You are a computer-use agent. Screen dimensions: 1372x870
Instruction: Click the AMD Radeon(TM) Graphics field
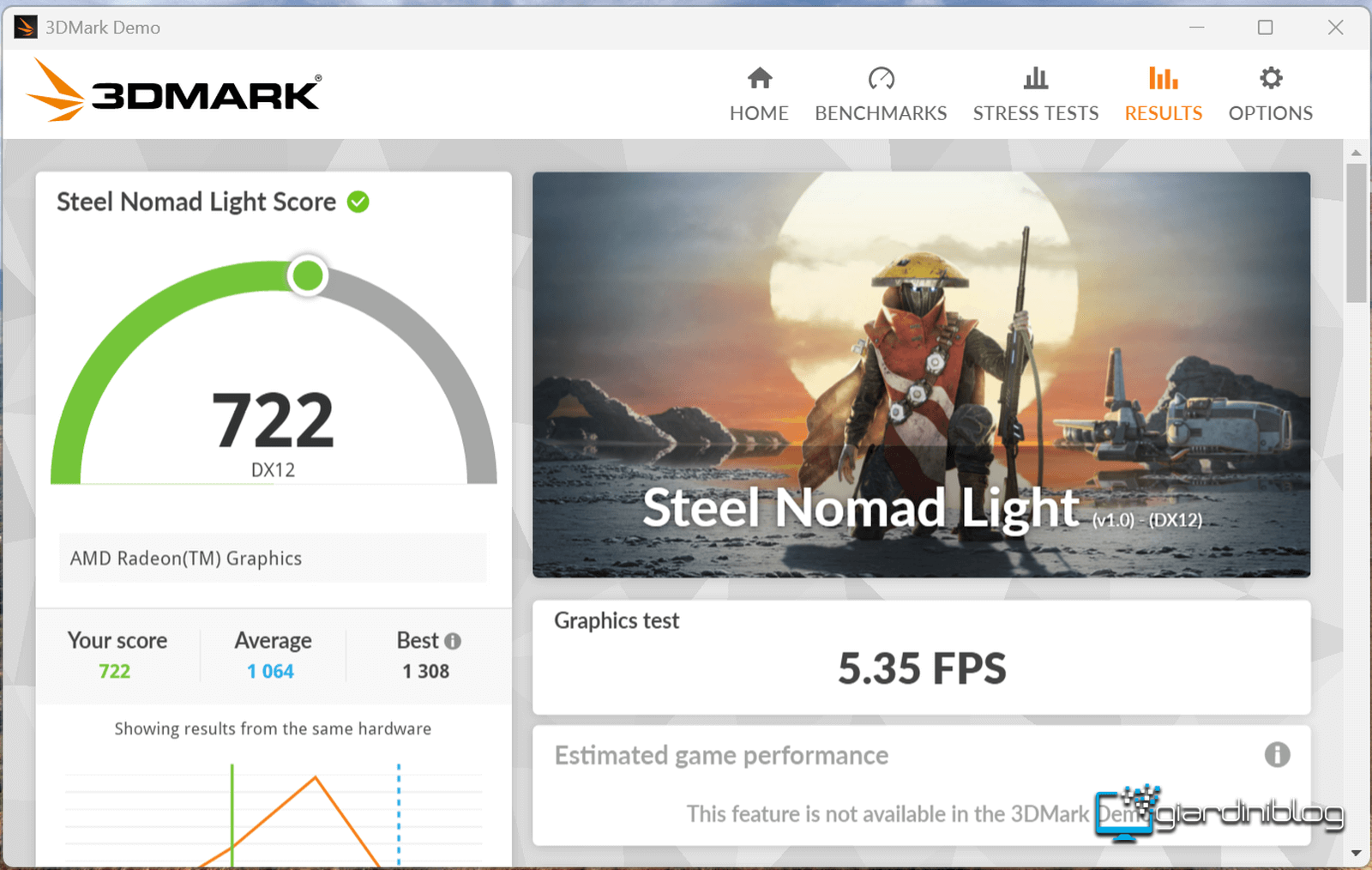tap(273, 559)
